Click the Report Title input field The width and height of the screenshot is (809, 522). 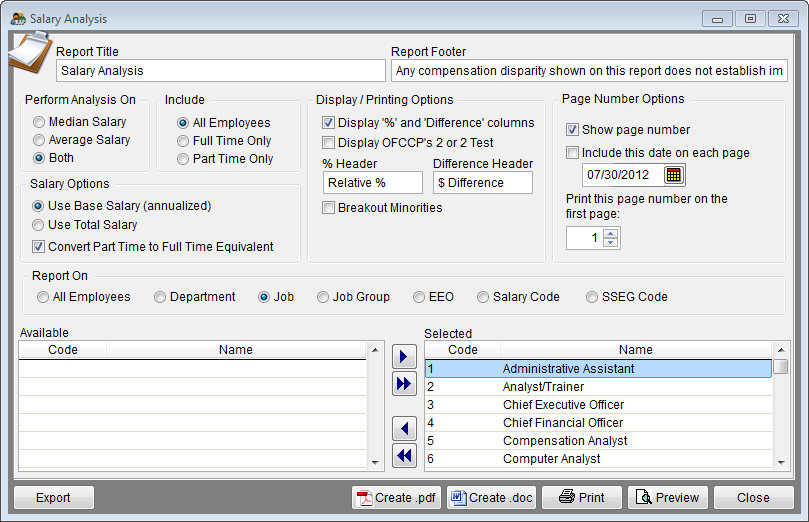pyautogui.click(x=221, y=71)
